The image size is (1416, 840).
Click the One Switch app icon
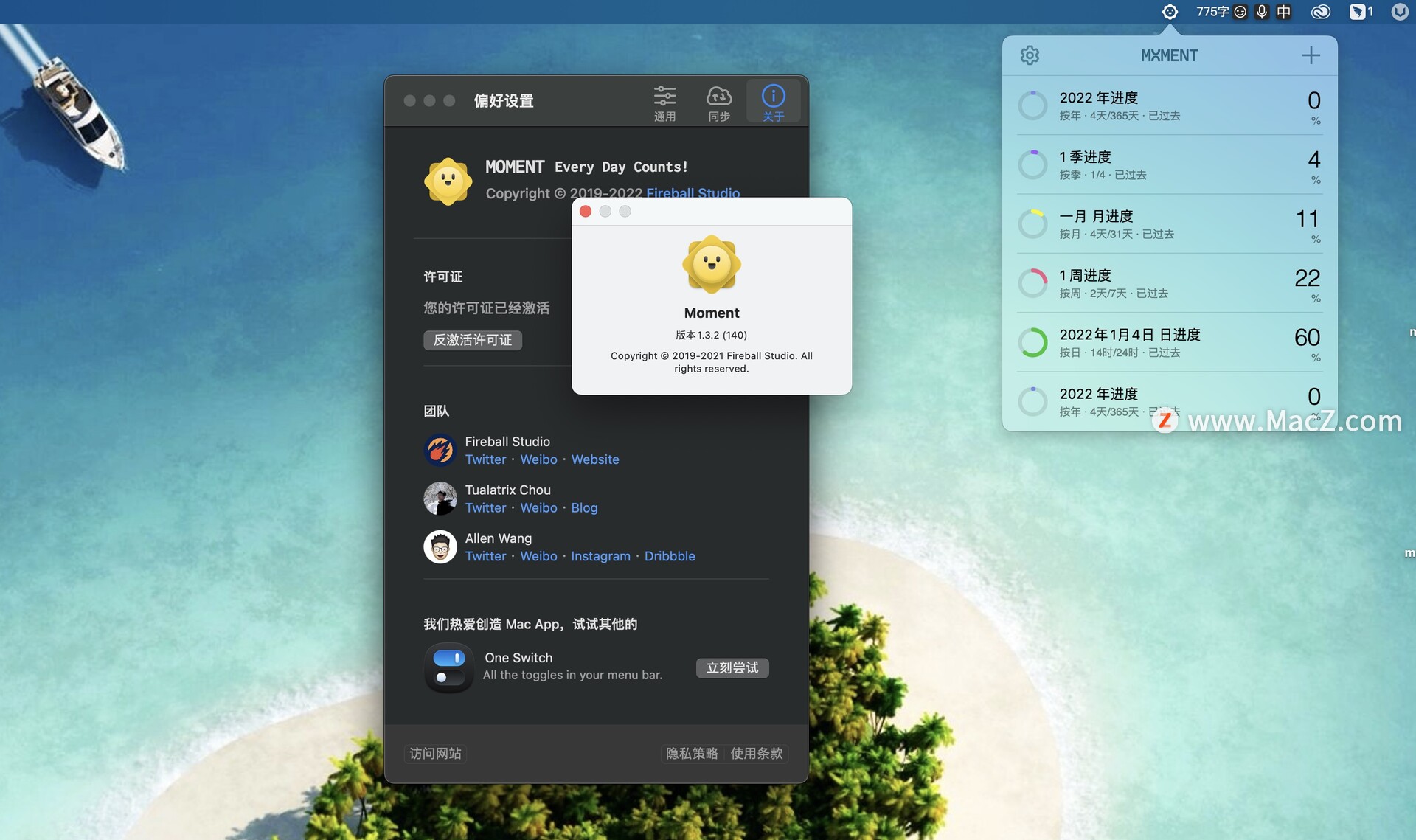click(x=448, y=667)
